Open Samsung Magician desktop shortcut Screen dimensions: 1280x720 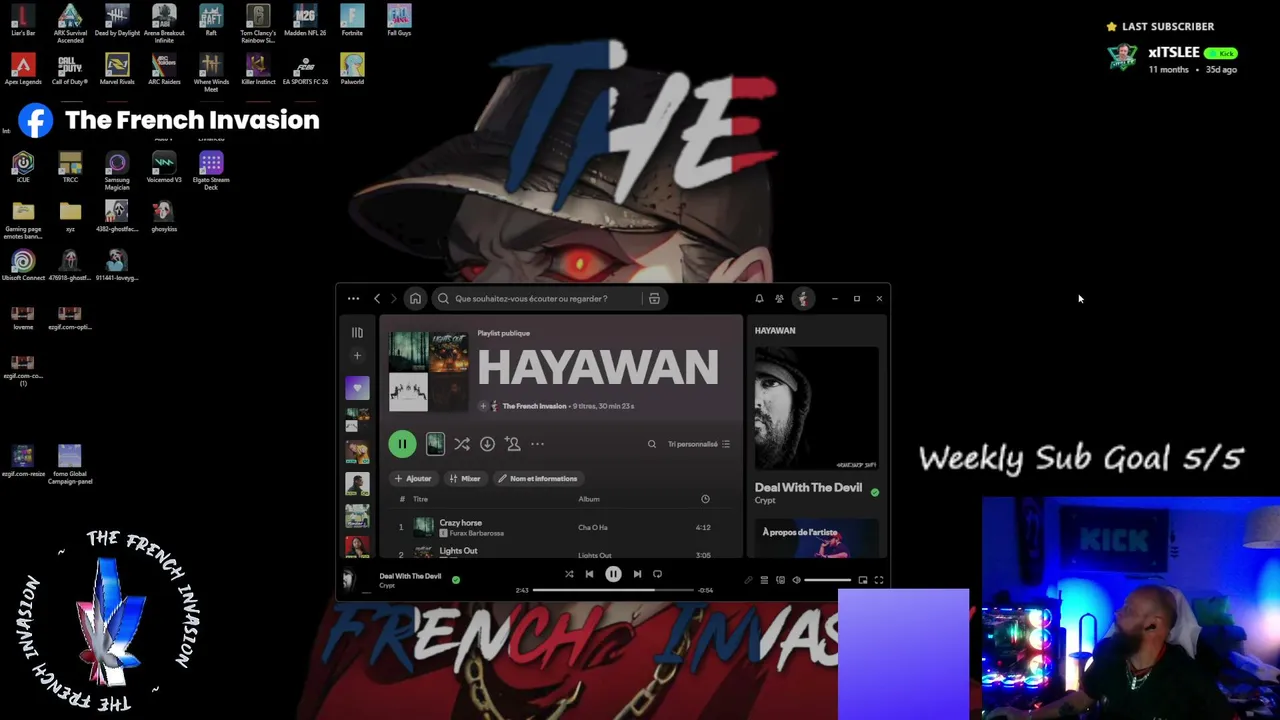[x=117, y=171]
